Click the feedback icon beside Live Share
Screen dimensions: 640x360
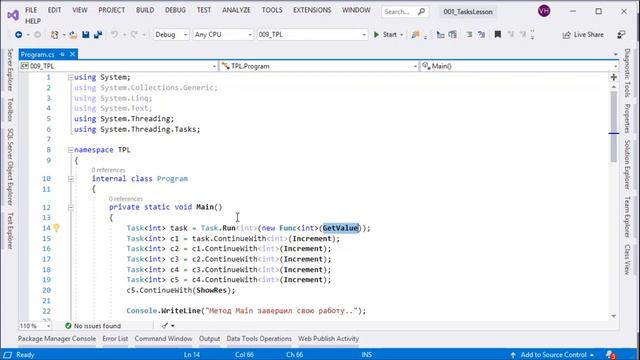coord(621,35)
